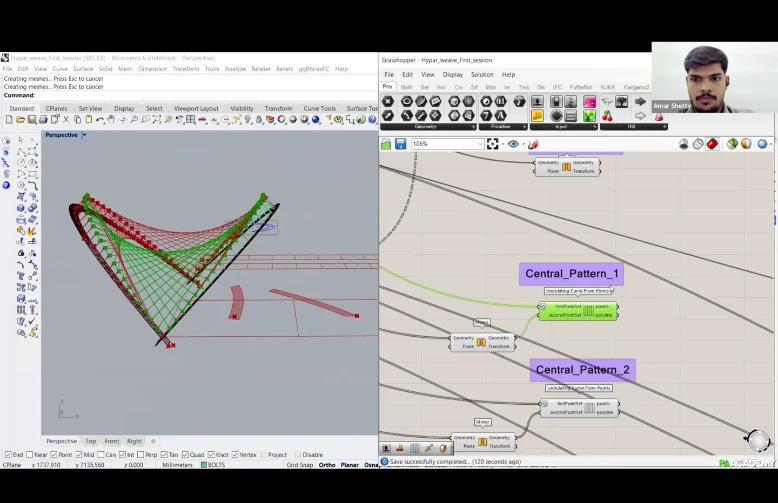
Task: Click the eye preview icon in Grasshopper toolbar
Action: coord(514,144)
